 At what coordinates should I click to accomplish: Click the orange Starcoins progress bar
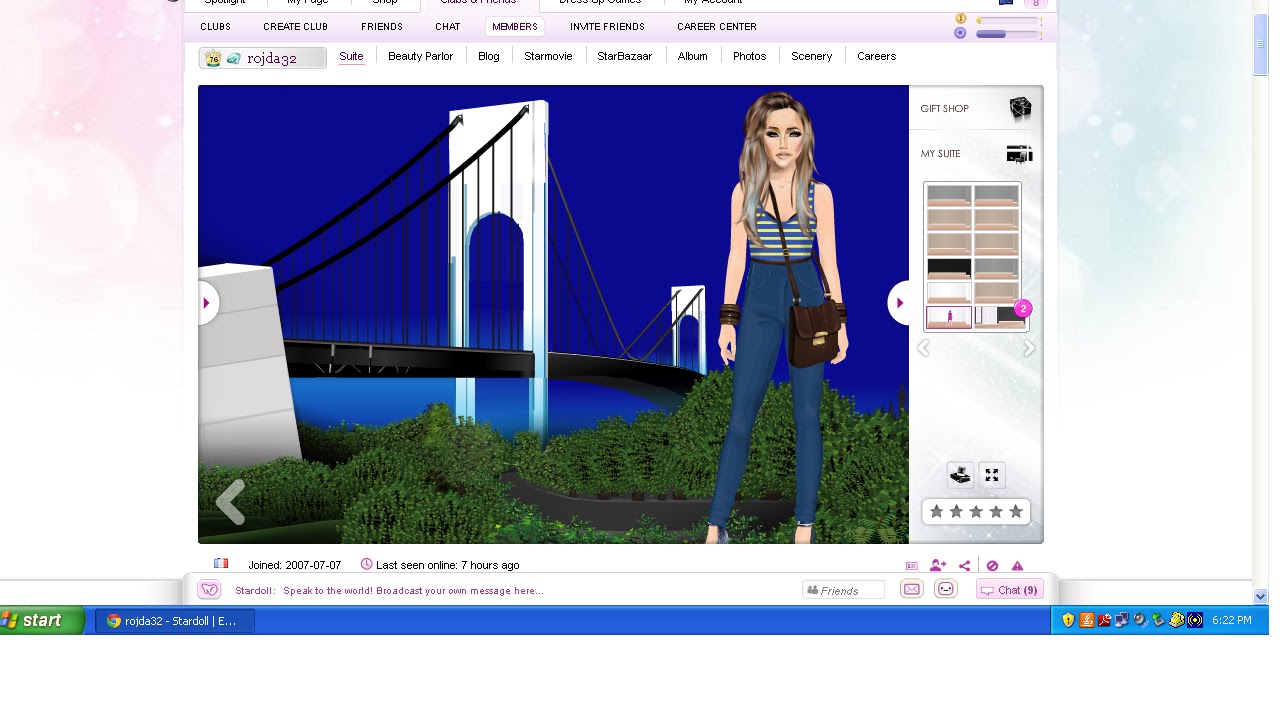pyautogui.click(x=1009, y=20)
